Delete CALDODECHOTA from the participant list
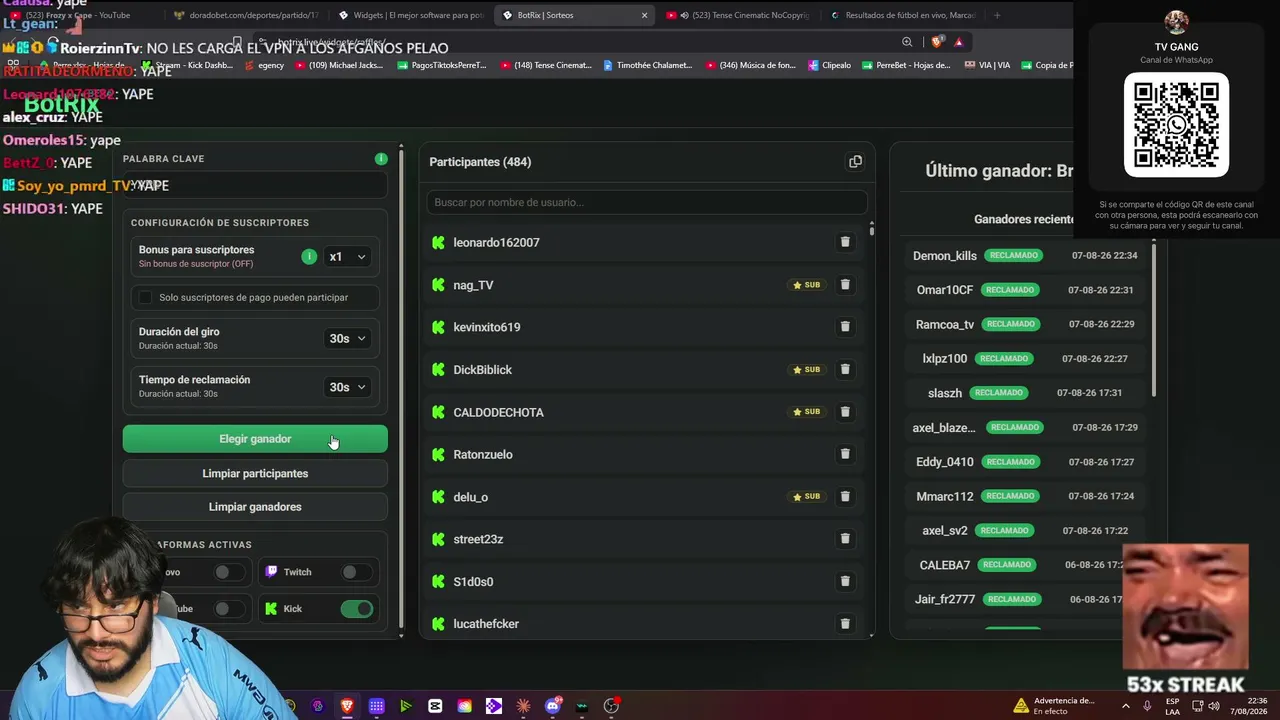This screenshot has width=1280, height=720. [x=845, y=412]
